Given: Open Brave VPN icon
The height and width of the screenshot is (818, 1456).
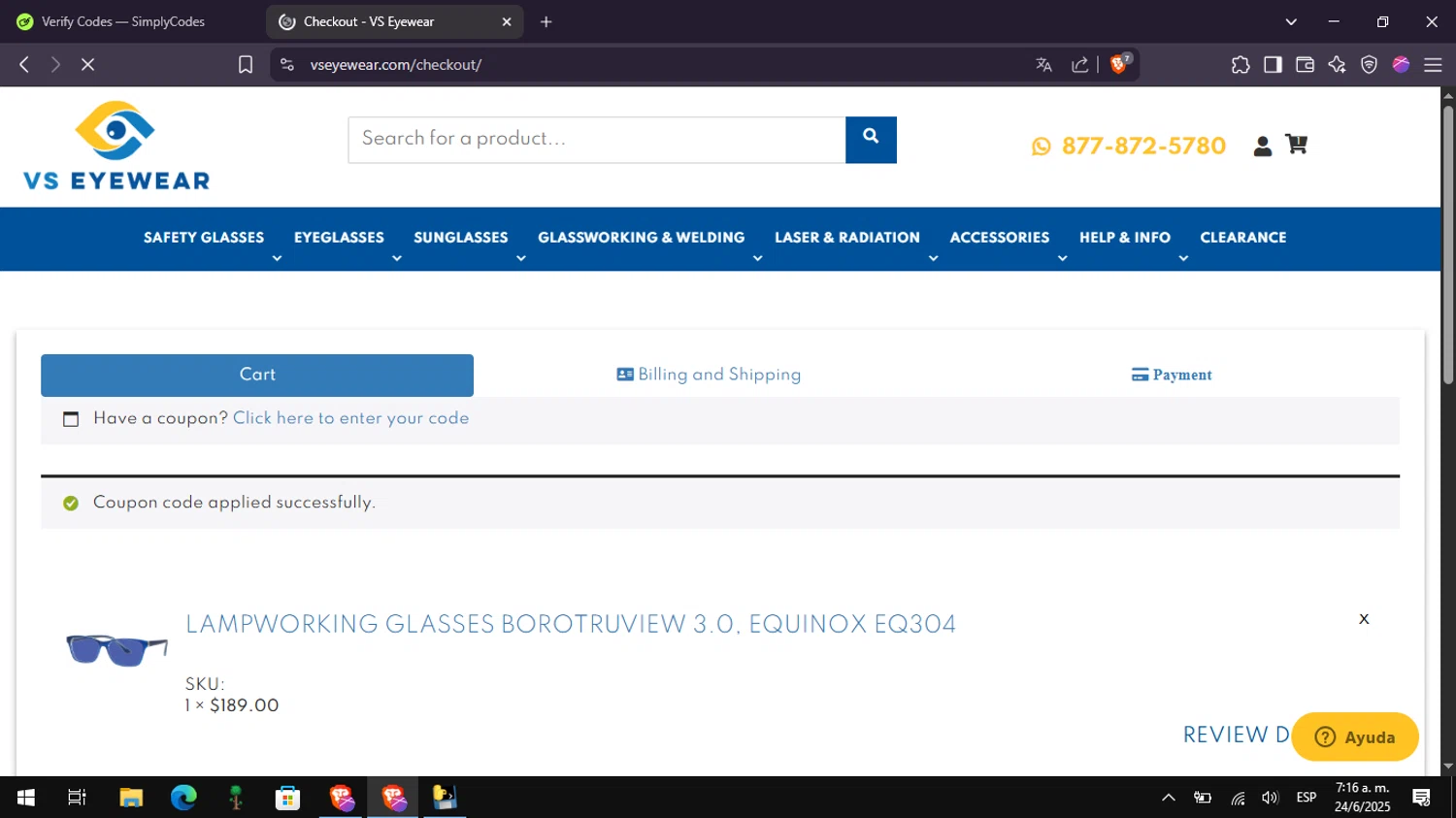Looking at the screenshot, I should (x=1369, y=64).
